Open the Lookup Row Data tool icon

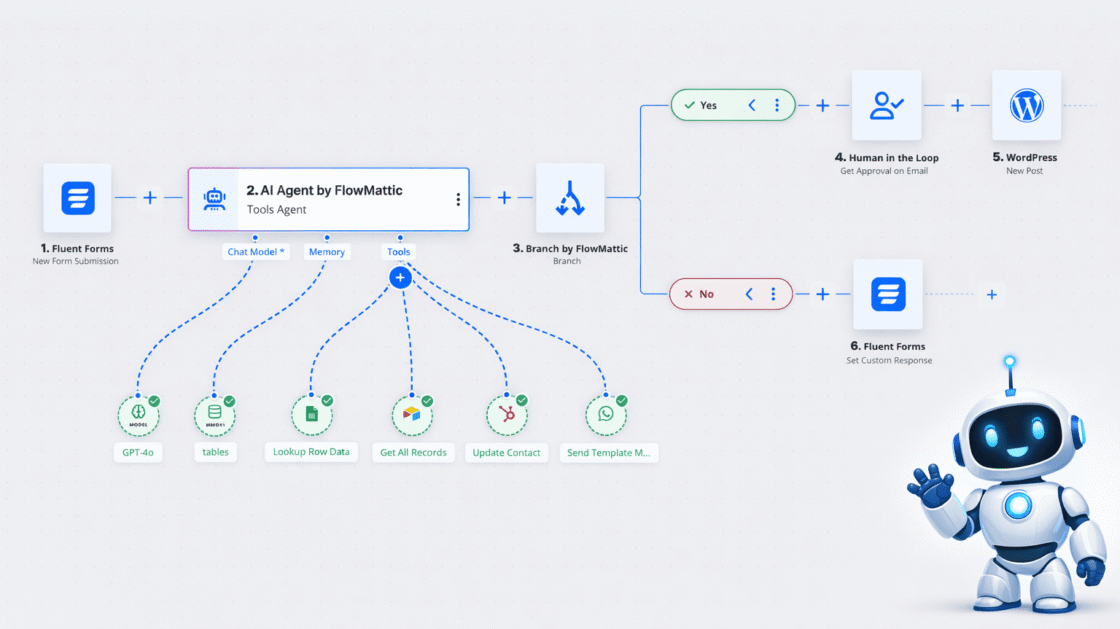point(311,415)
